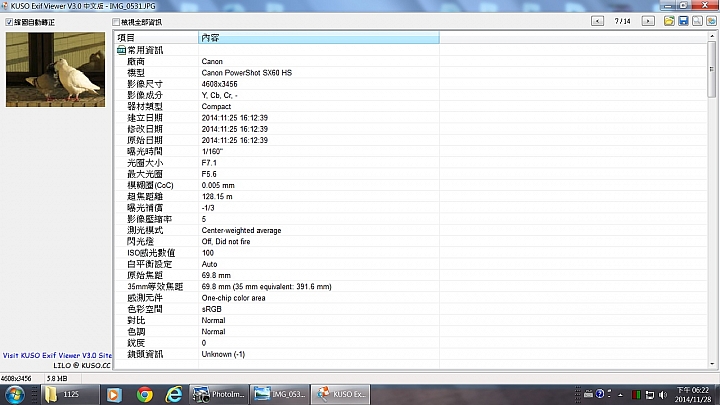Image resolution: width=720 pixels, height=405 pixels.
Task: Select the '0.005 mm' CoC value
Action: click(x=218, y=185)
